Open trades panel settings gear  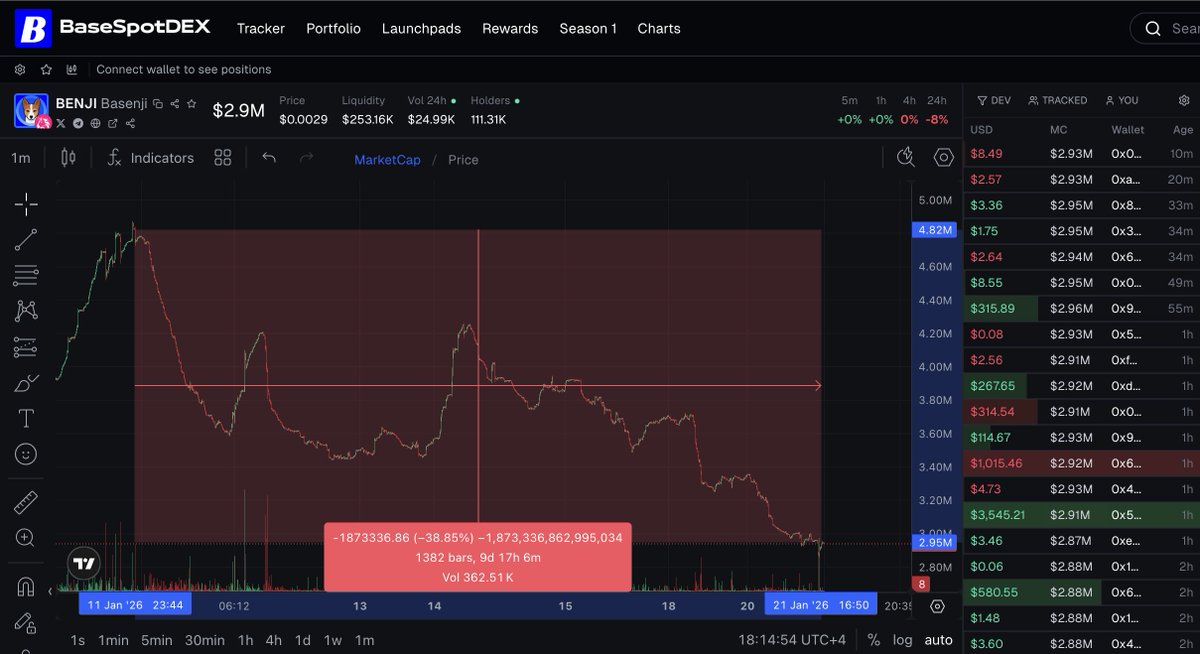[x=1184, y=100]
